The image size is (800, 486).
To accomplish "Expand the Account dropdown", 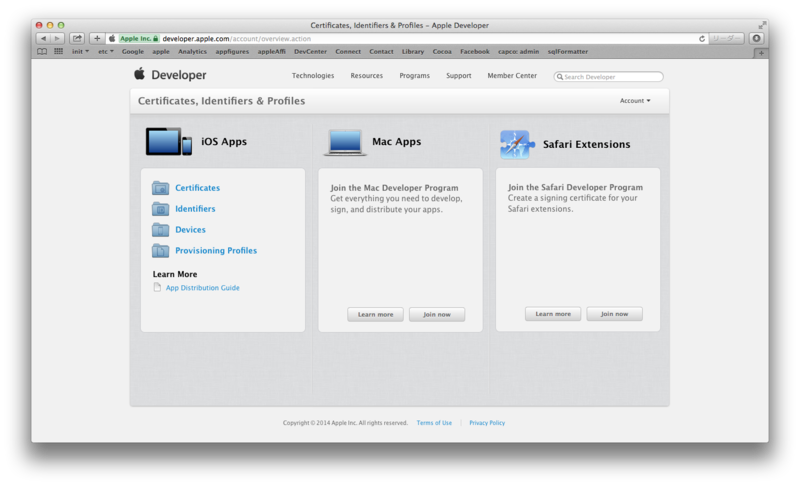I will click(x=635, y=101).
